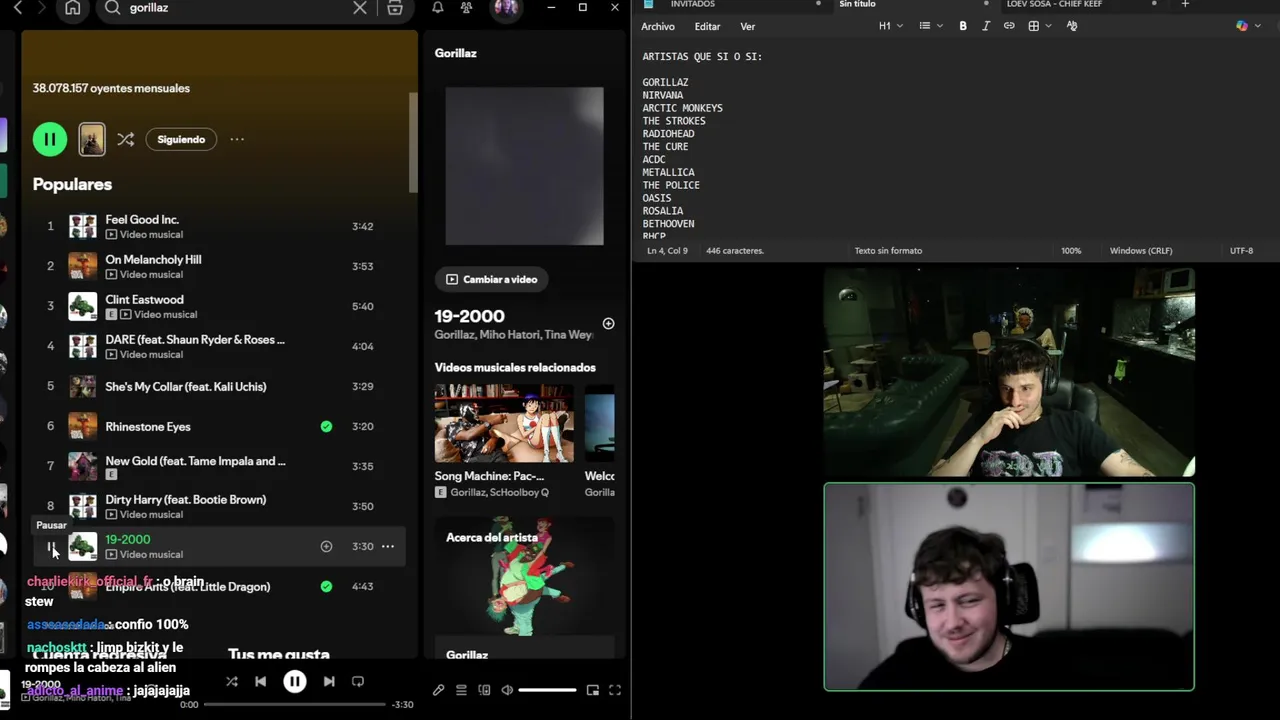Toggle the saved checkmark on Rhinestone Eyes
Screen dimensions: 1280x720
326,426
